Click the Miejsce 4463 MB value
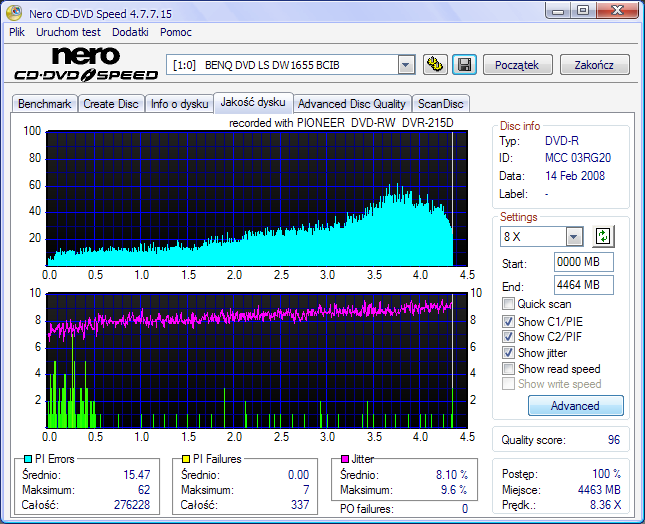This screenshot has width=645, height=524. tap(599, 489)
